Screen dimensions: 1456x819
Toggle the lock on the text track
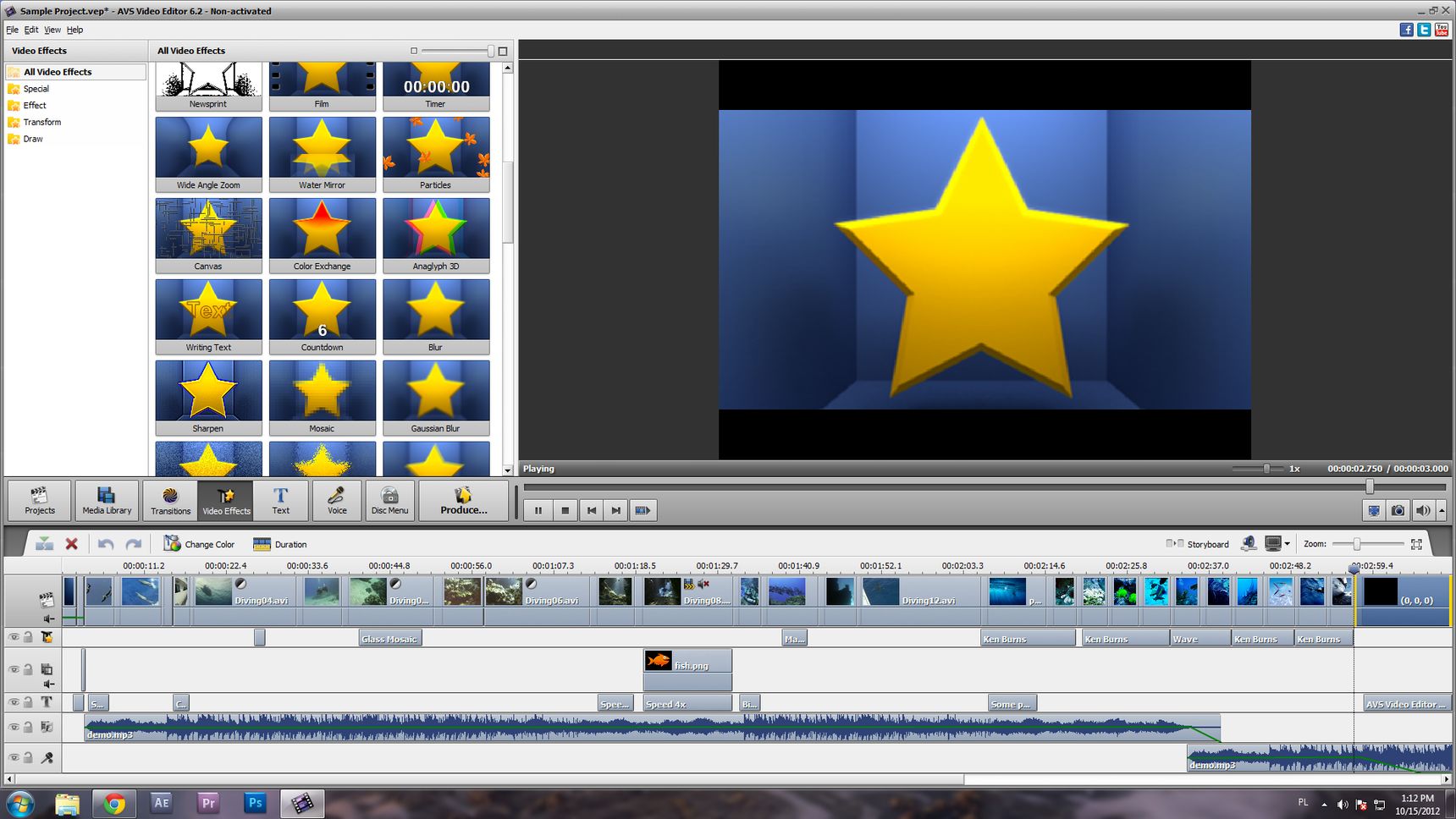tap(28, 702)
